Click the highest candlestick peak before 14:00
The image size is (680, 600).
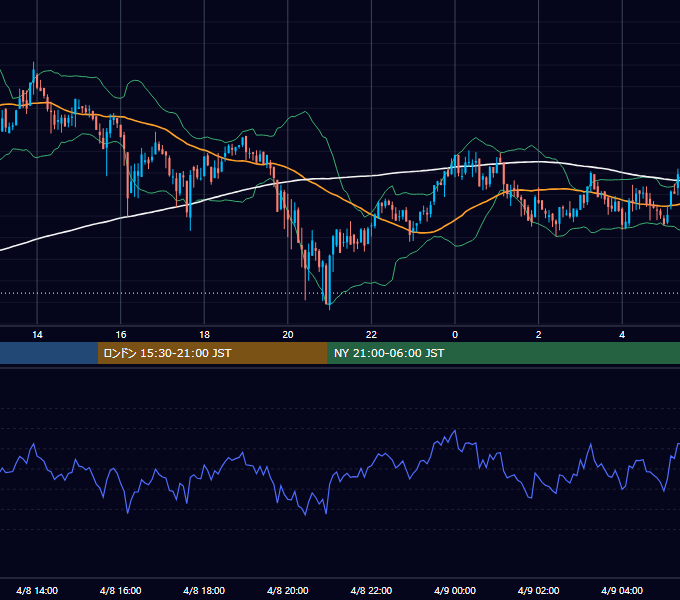[34, 64]
